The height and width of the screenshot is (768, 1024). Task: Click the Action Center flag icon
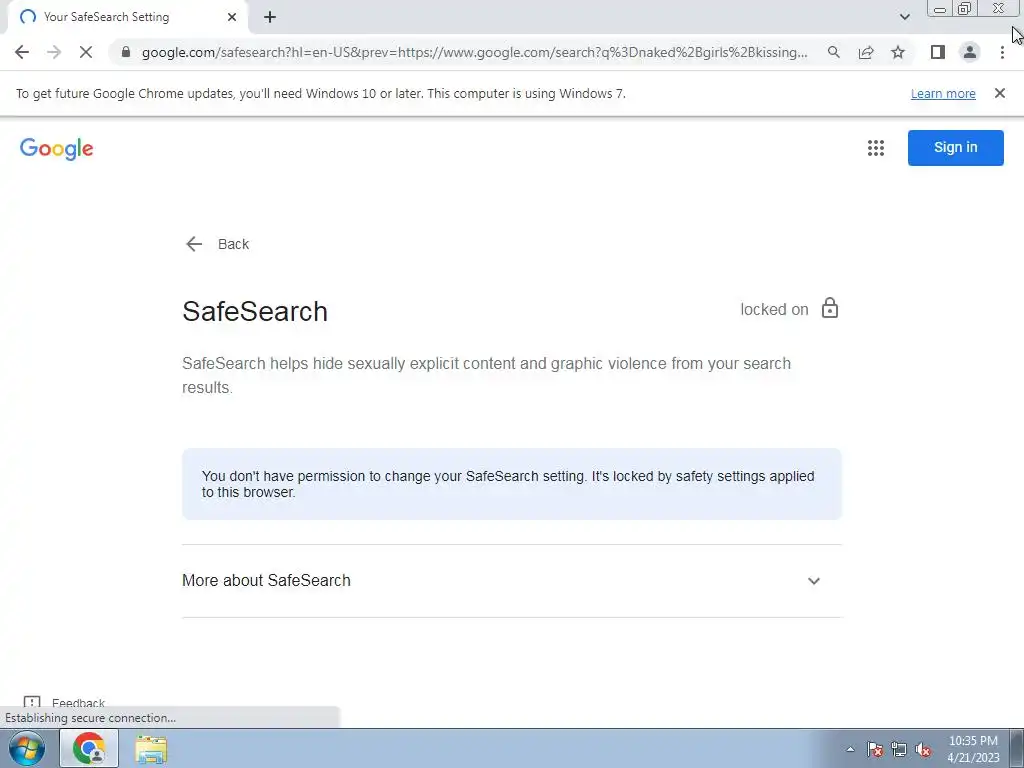click(875, 749)
